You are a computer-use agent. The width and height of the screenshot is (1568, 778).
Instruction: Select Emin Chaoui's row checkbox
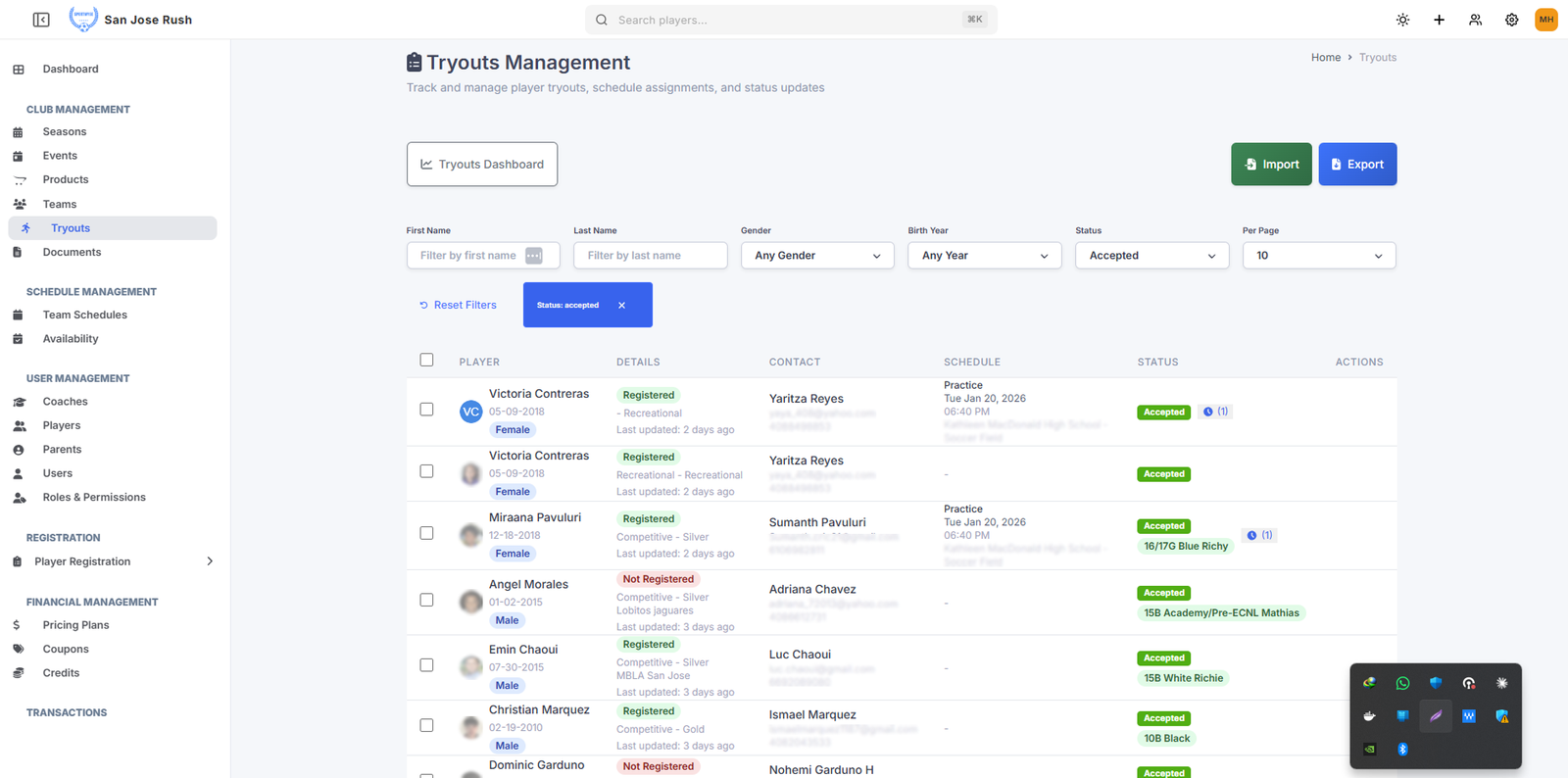[426, 665]
